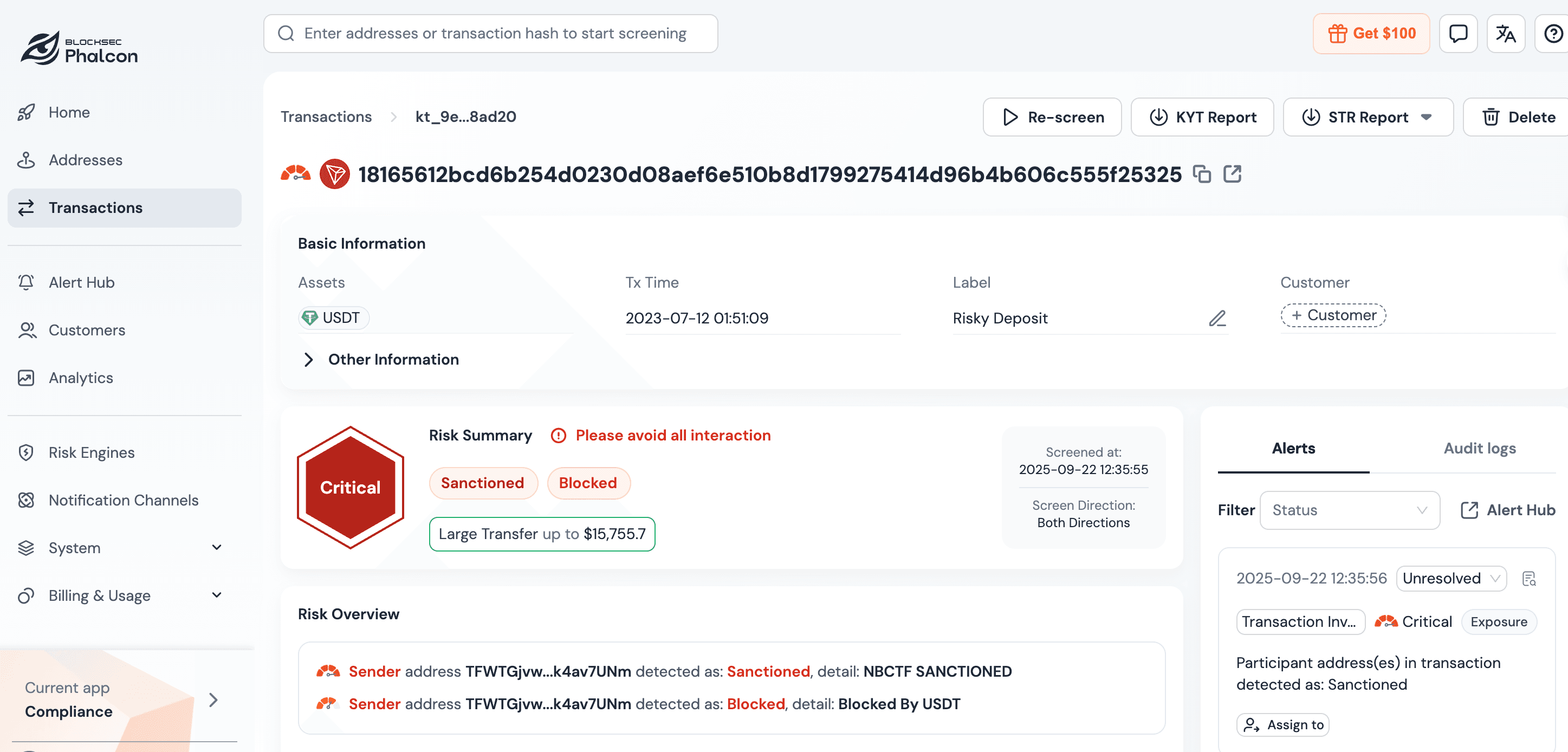This screenshot has height=752, width=1568.
Task: Open the language translation icon
Action: [x=1505, y=34]
